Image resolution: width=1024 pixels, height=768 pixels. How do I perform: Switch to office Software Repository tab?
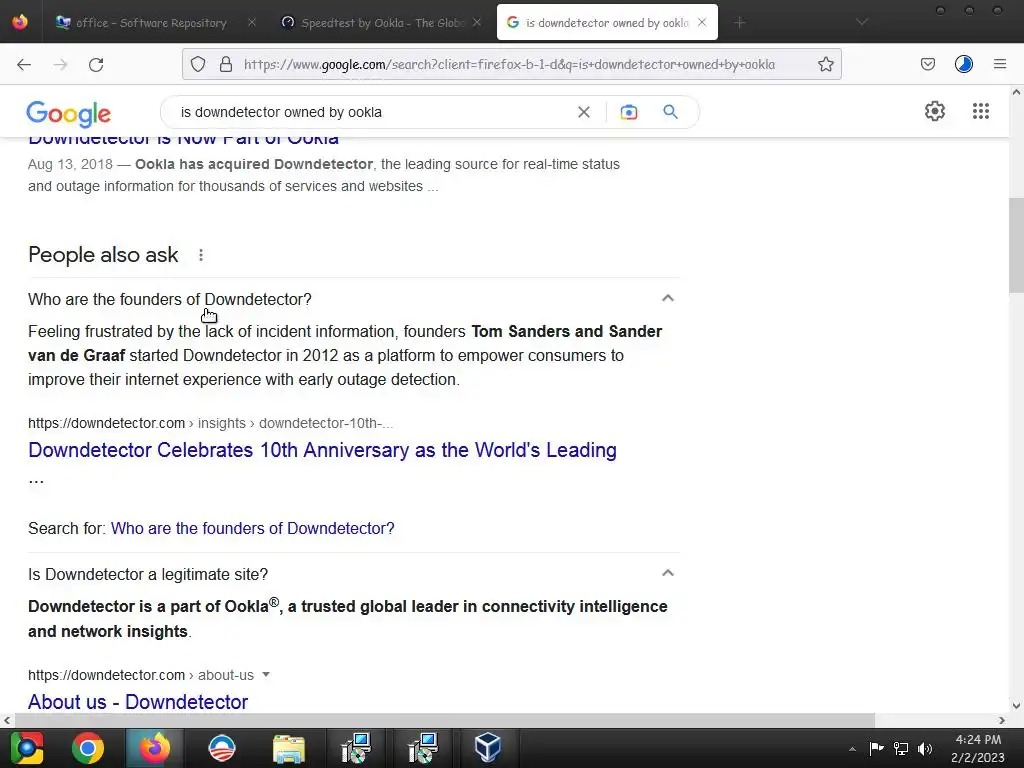[x=151, y=23]
